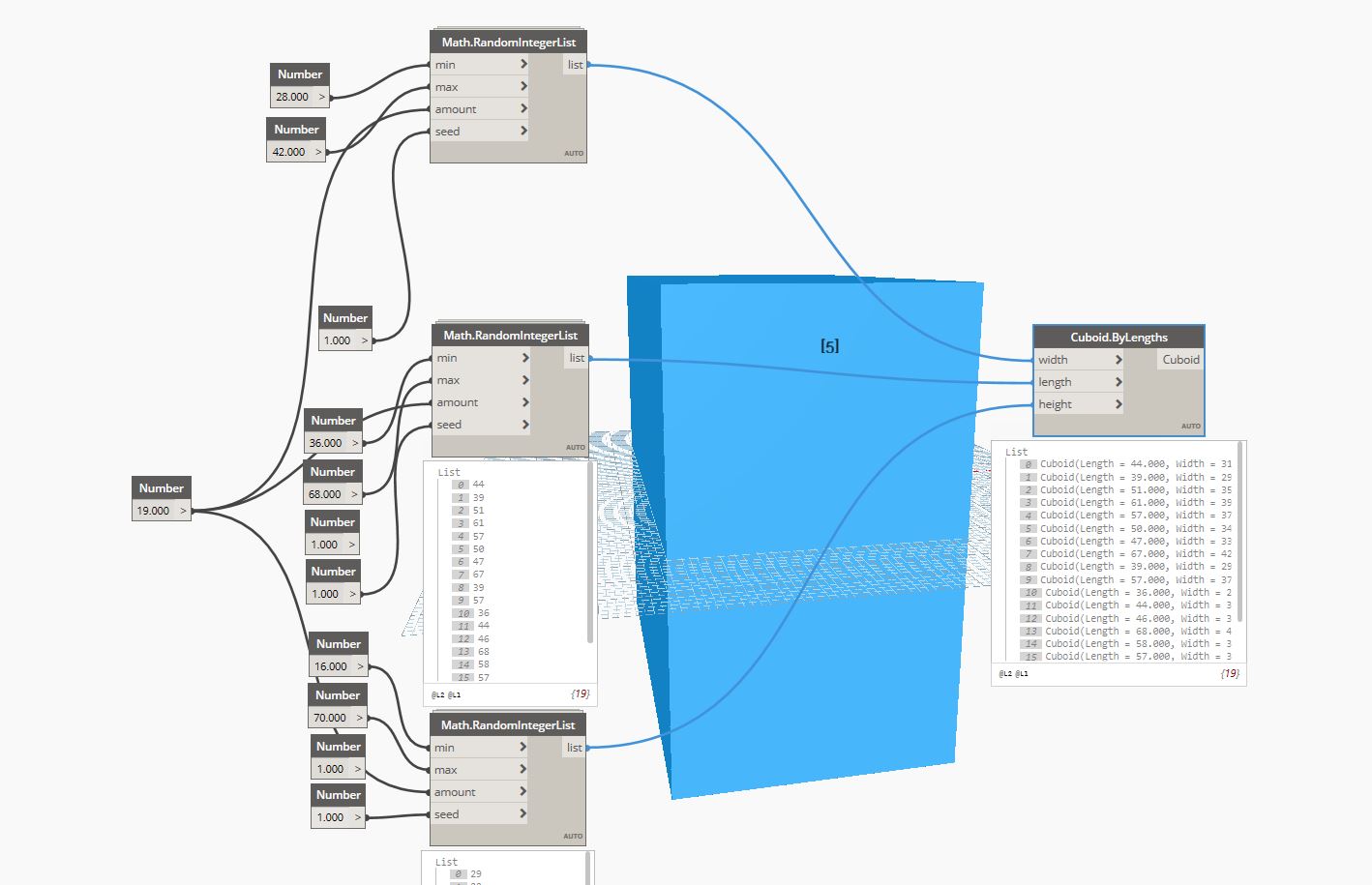This screenshot has height=885, width=1372.
Task: Click the AUTO lacing label on top Math.RandomIntegerList
Action: point(574,154)
